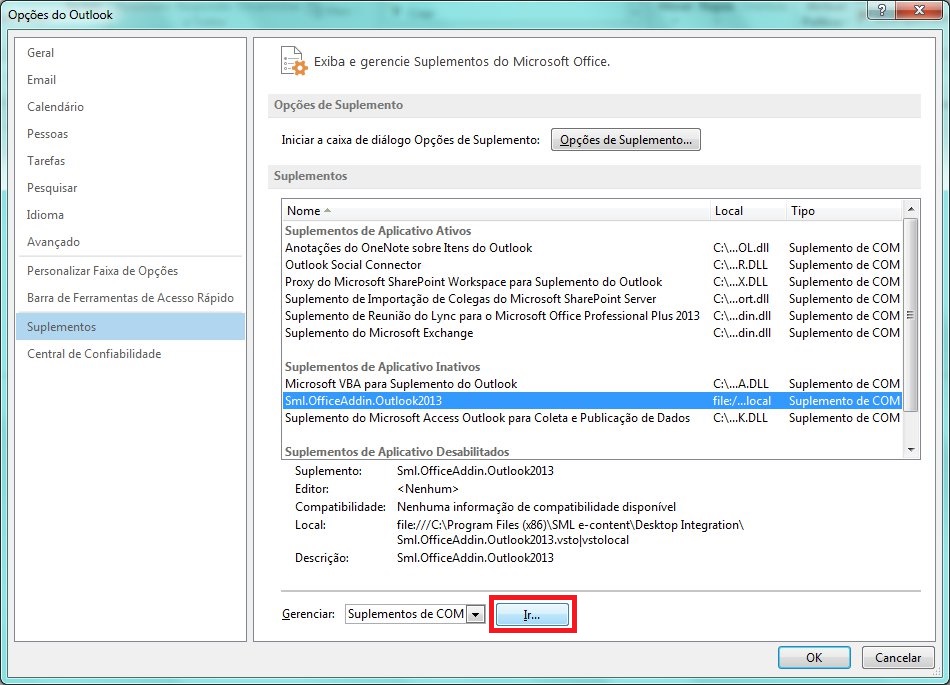950x685 pixels.
Task: Click the Suplementos gear icon in the header
Action: 293,60
